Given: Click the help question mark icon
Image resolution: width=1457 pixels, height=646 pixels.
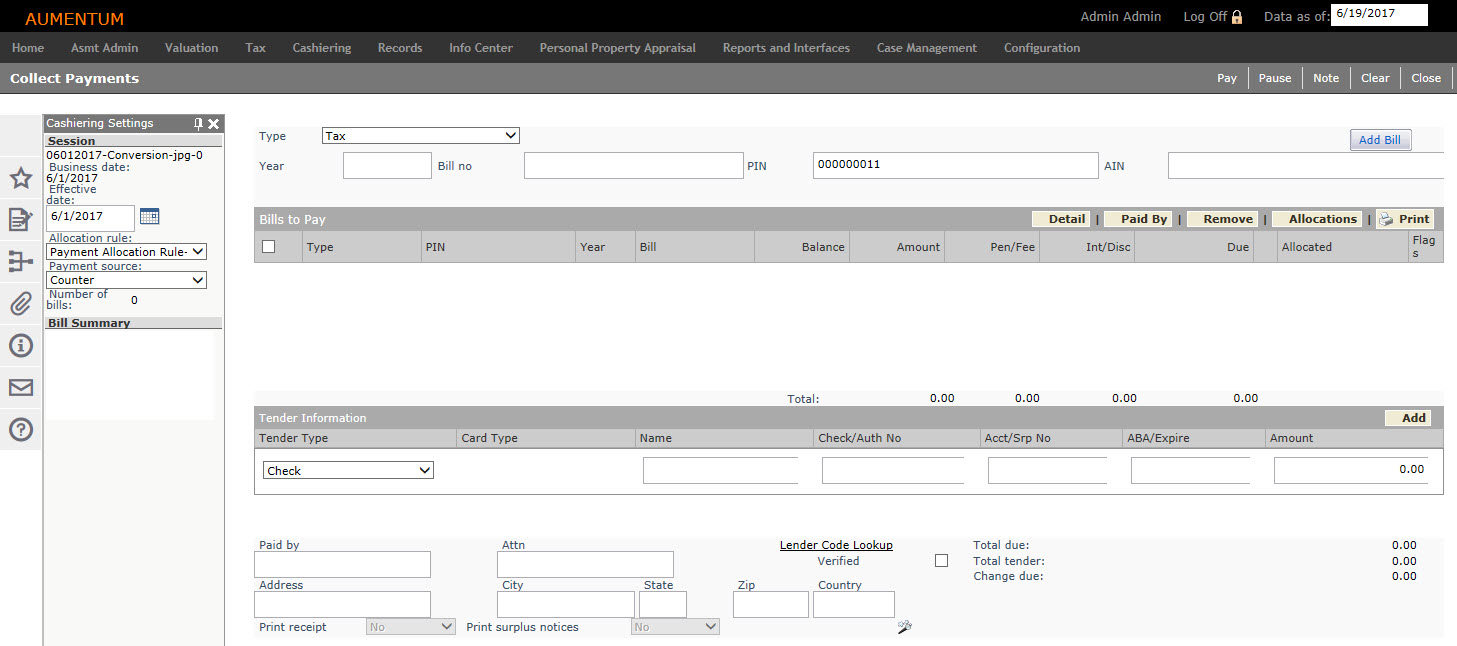Looking at the screenshot, I should (x=21, y=430).
